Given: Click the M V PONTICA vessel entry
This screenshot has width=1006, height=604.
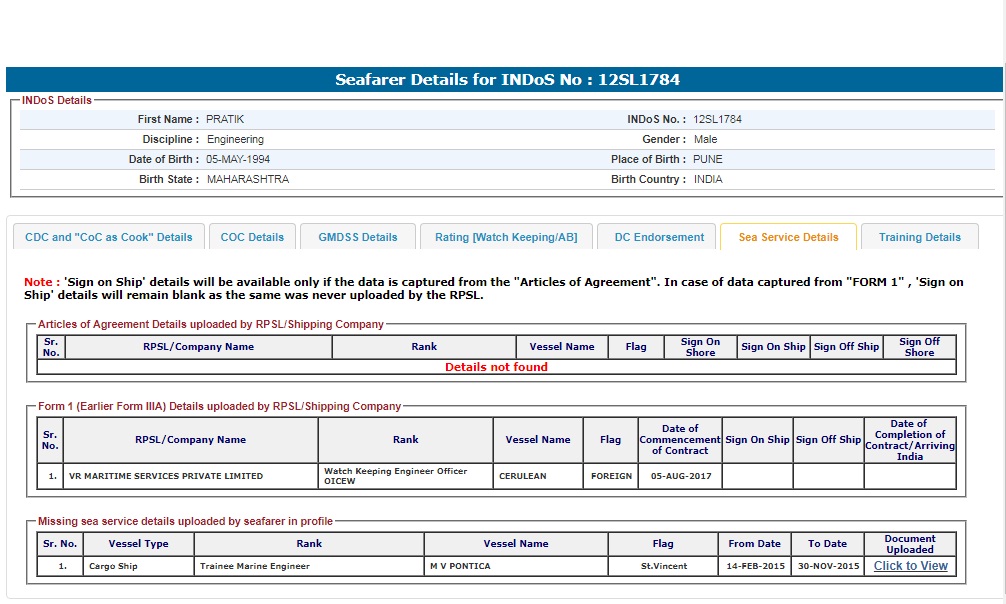Looking at the screenshot, I should click(460, 566).
